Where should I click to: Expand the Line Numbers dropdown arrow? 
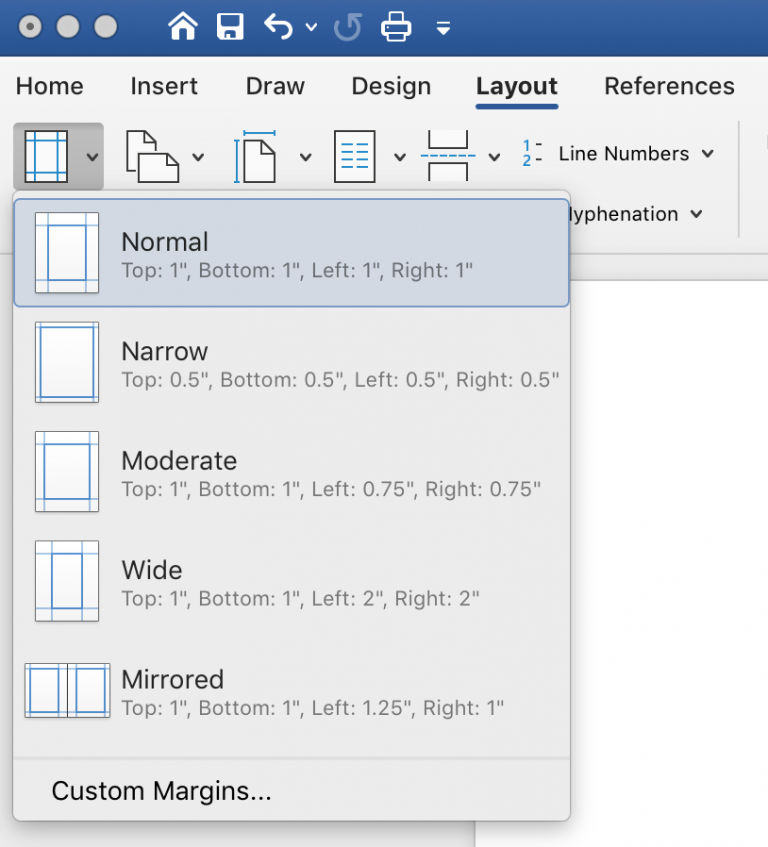click(709, 154)
